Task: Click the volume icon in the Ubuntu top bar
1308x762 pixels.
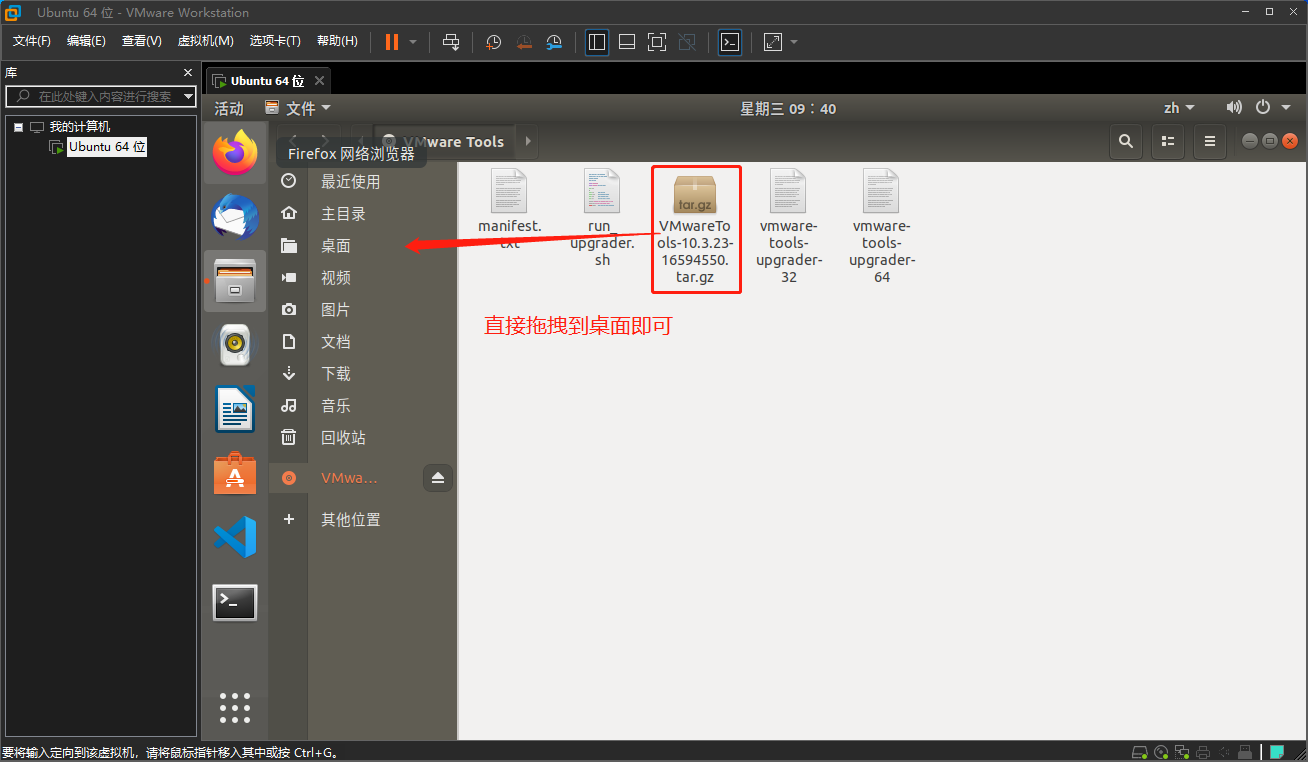Action: point(1234,107)
